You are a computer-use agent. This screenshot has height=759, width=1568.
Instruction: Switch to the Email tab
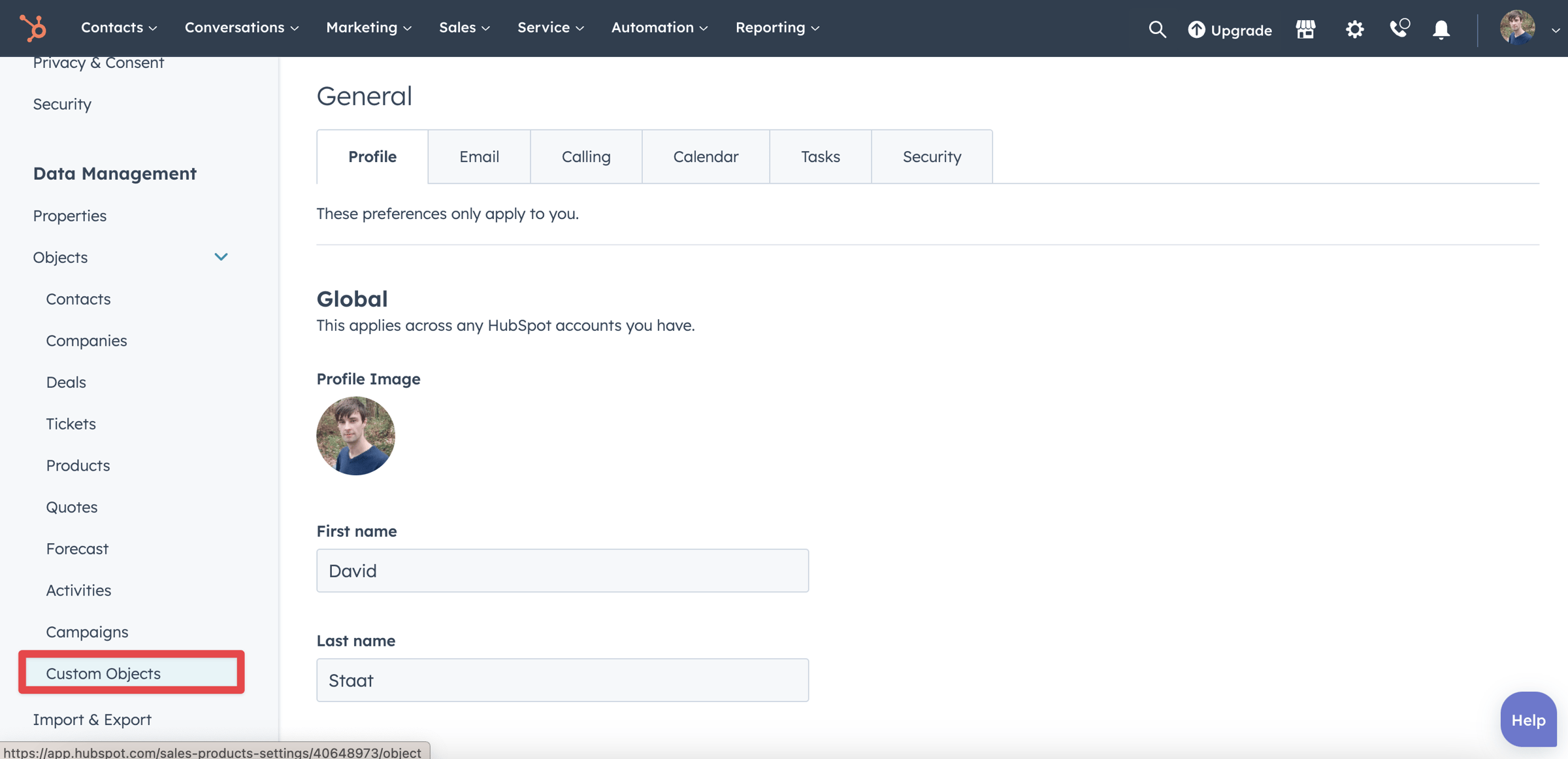click(479, 156)
